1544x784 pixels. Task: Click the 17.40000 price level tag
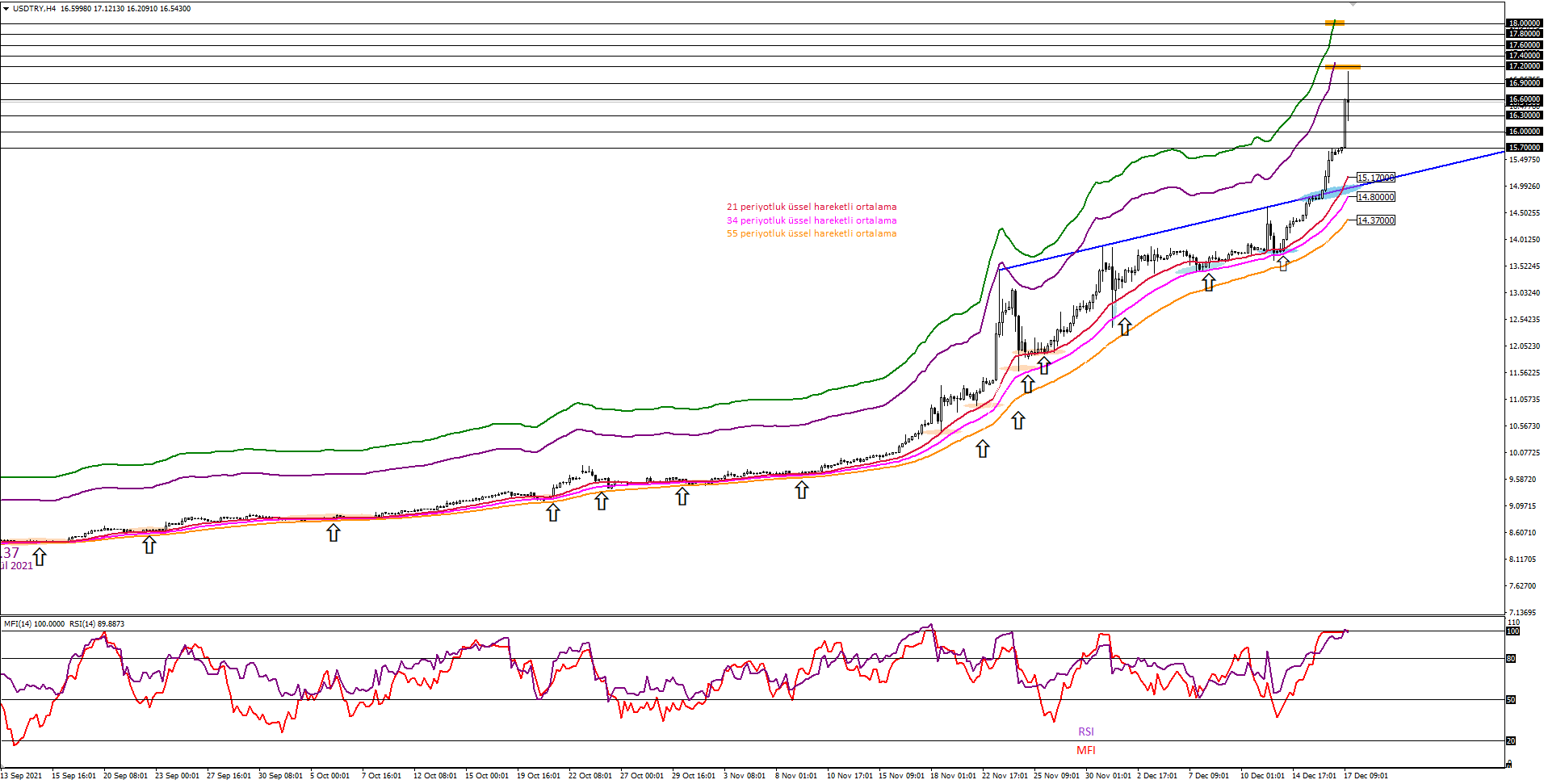pyautogui.click(x=1524, y=56)
